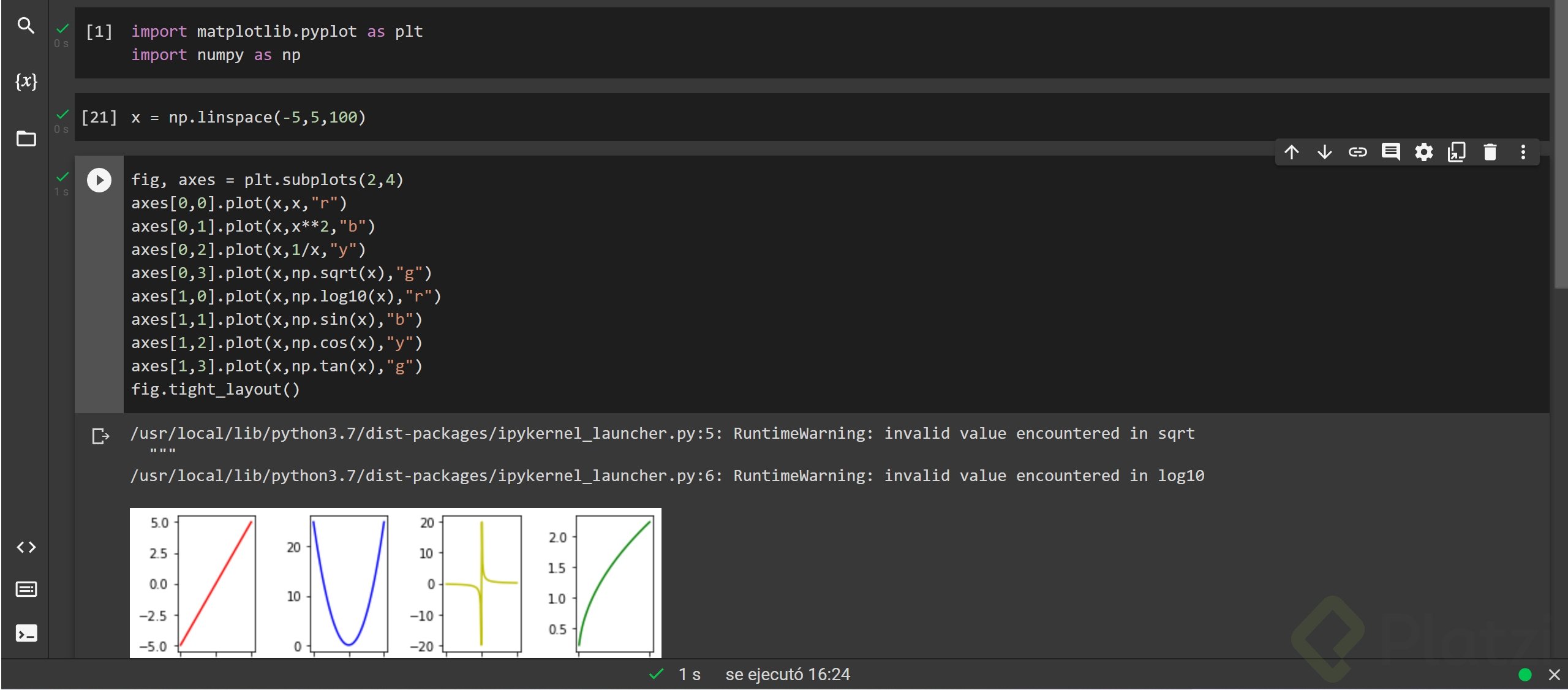The width and height of the screenshot is (1568, 690).
Task: Mirror cell in a tab
Action: [1457, 152]
